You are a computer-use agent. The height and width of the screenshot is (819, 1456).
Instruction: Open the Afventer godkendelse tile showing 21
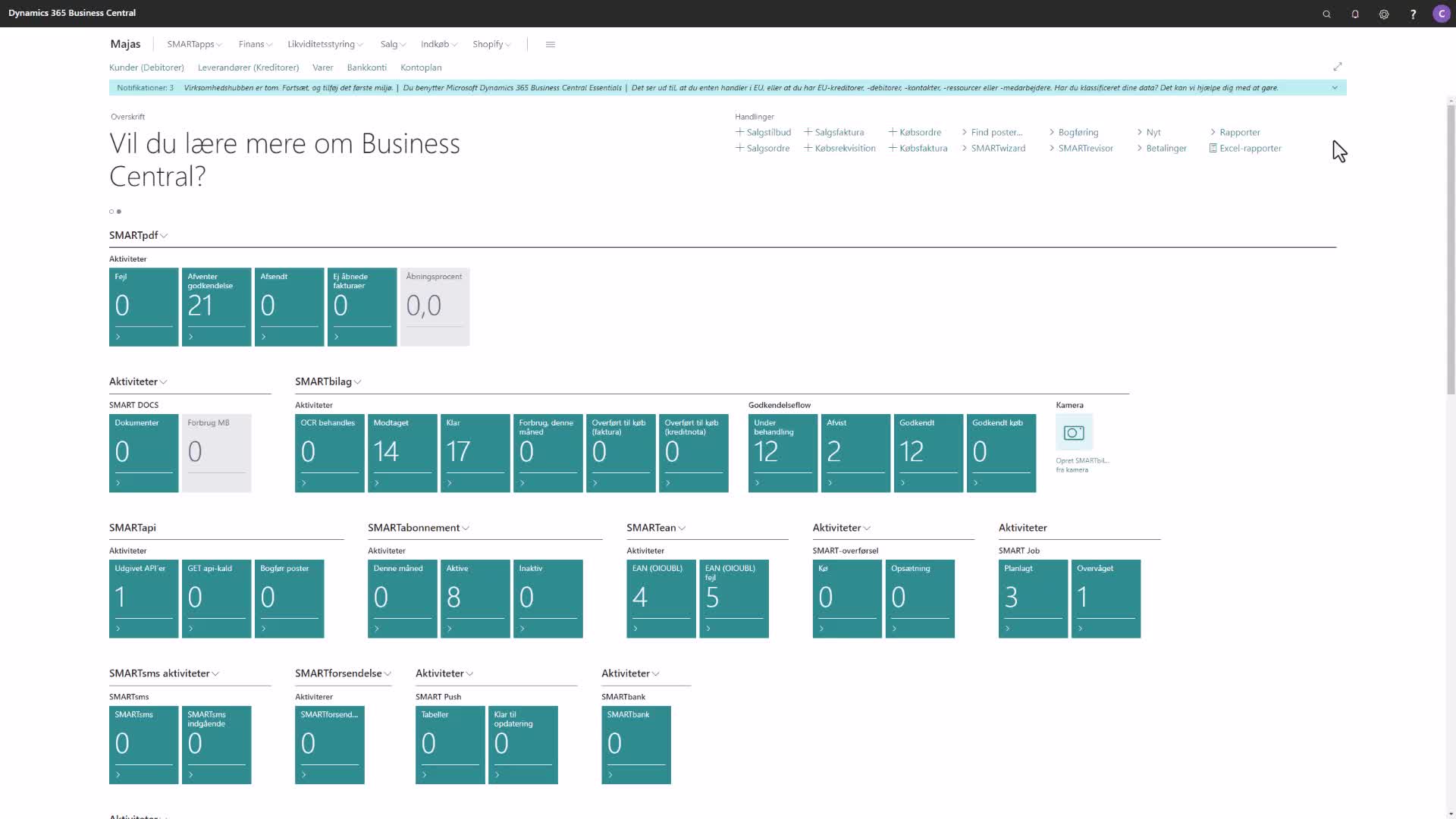click(216, 307)
